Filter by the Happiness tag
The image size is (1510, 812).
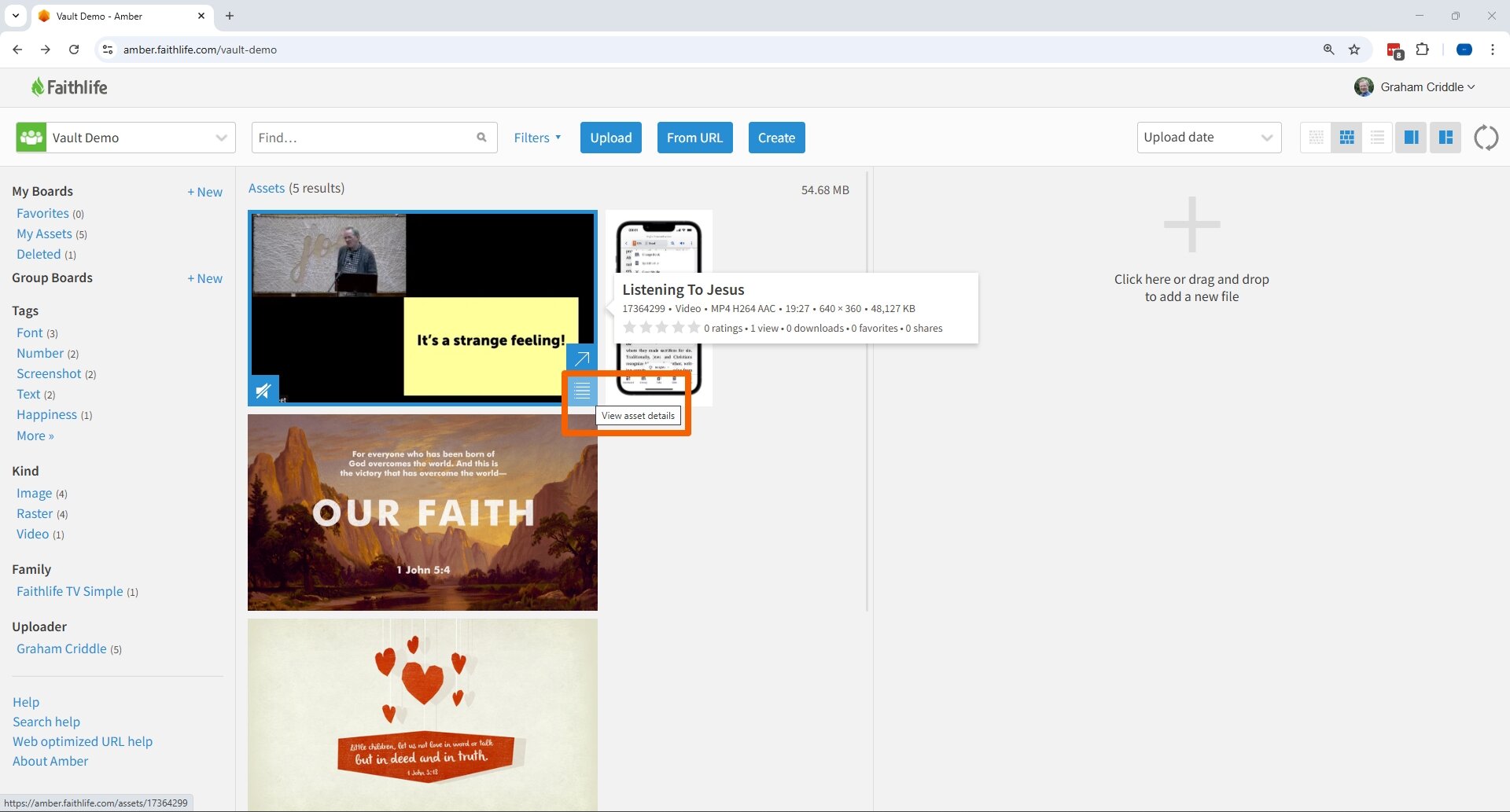pyautogui.click(x=47, y=414)
